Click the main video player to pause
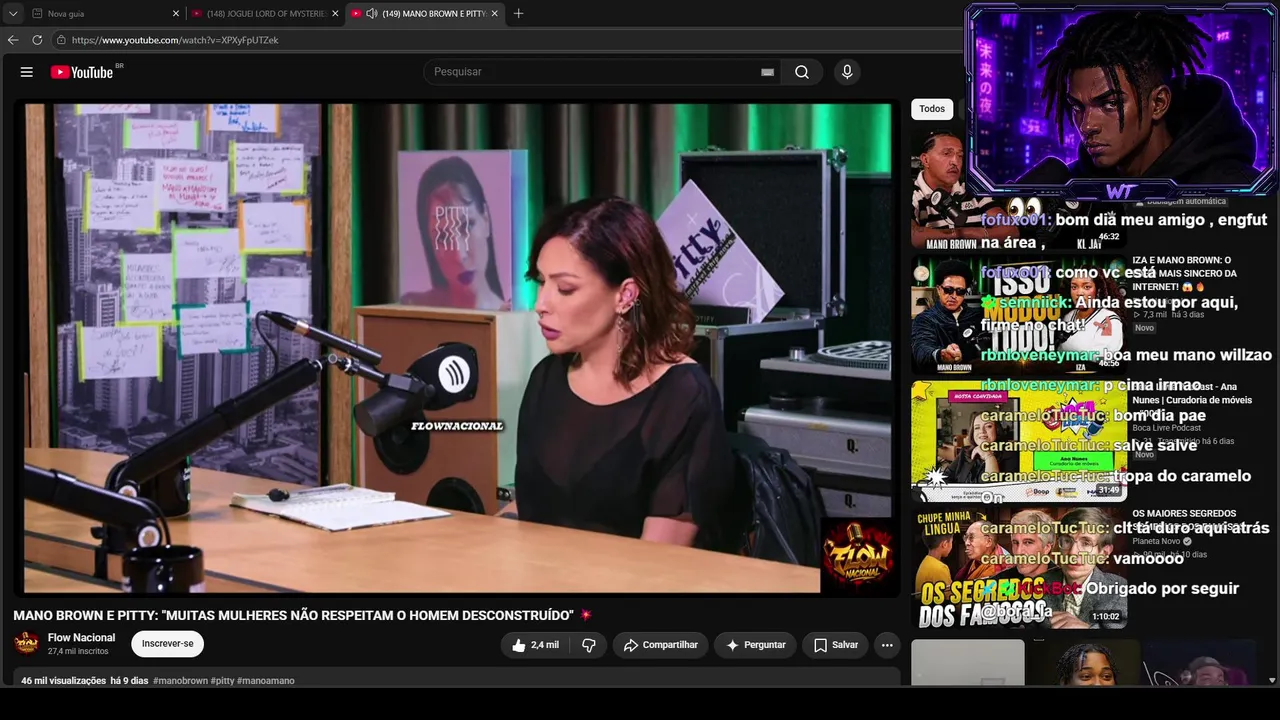The image size is (1280, 720). [457, 348]
